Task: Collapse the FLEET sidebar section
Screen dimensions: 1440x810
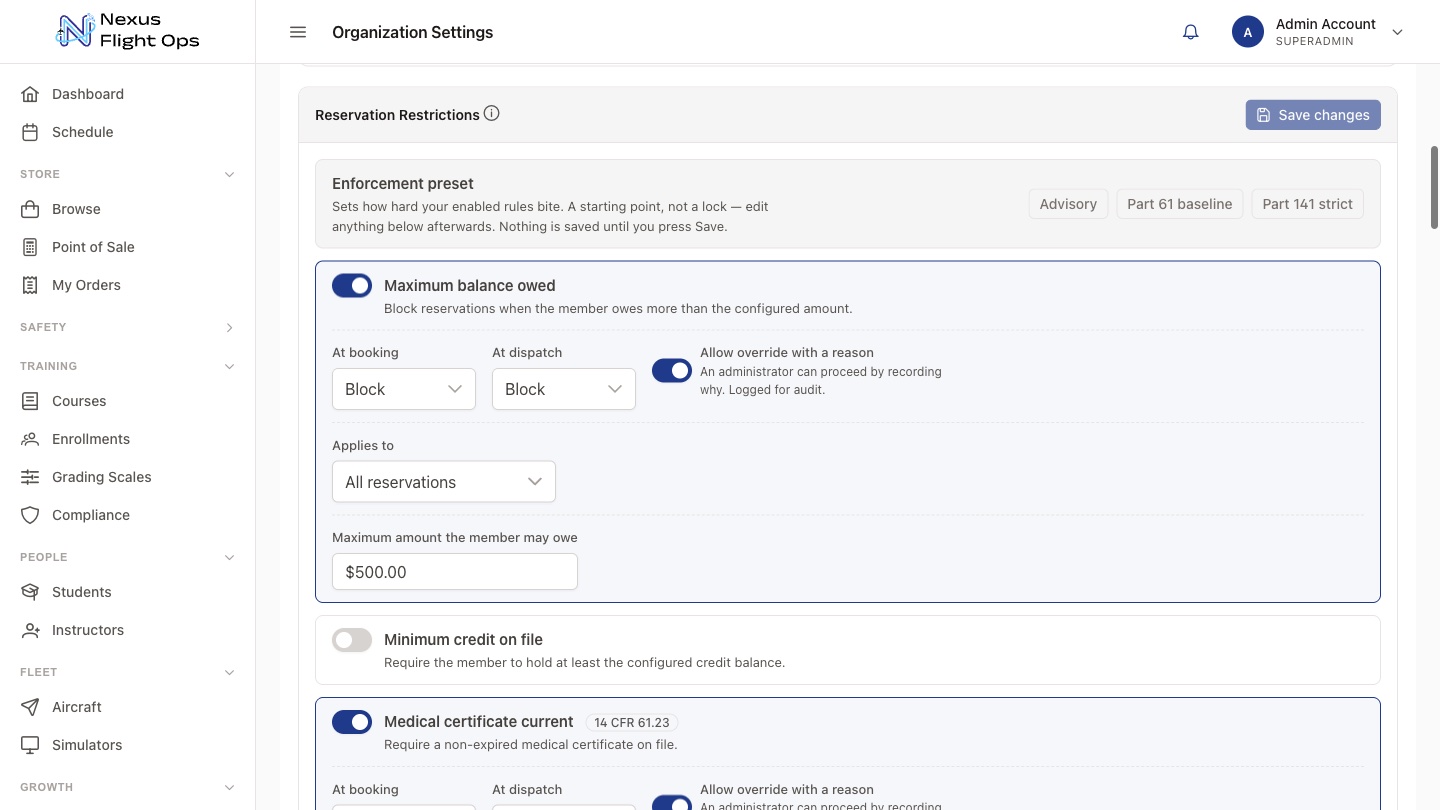Action: pos(229,672)
